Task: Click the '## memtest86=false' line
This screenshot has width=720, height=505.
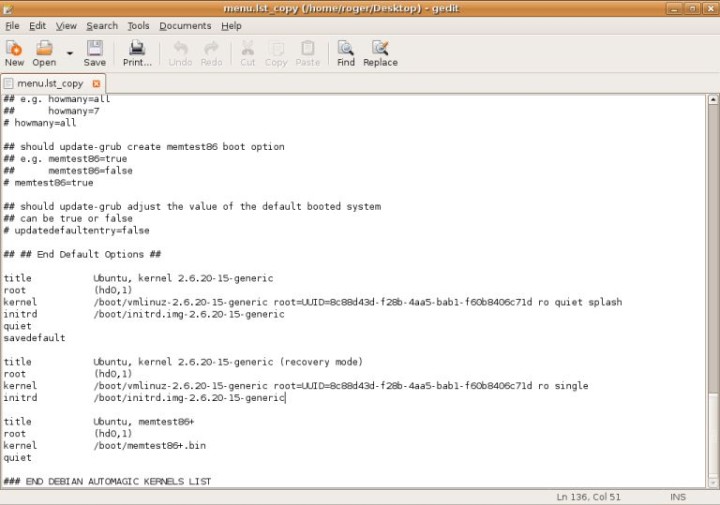Action: click(68, 170)
